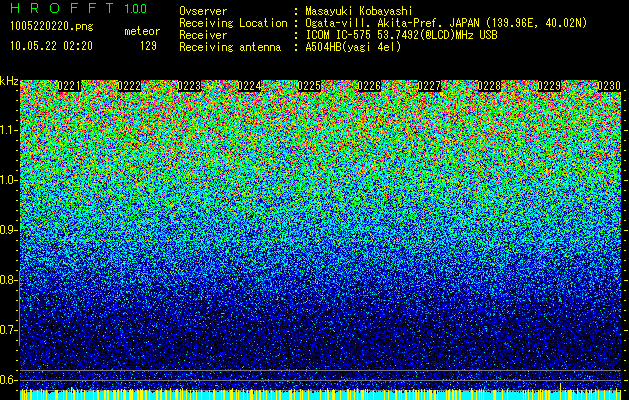Screen dimensions: 629x400
Task: Click the meteor count 129
Action: (x=148, y=46)
